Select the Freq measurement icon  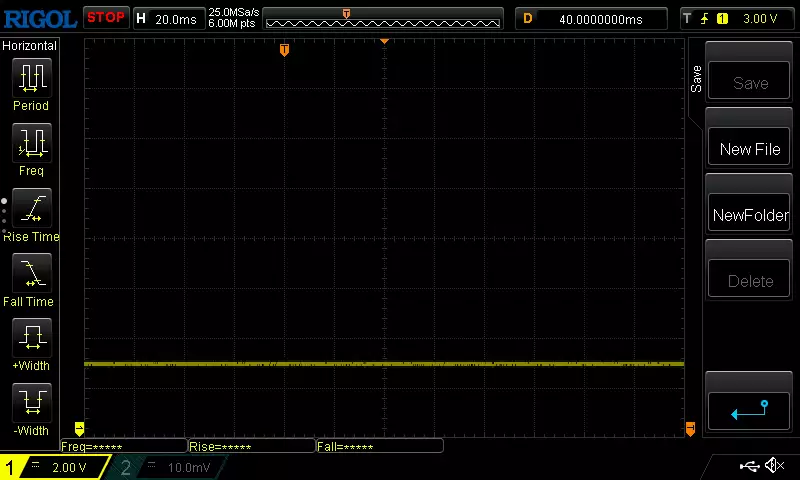[x=32, y=142]
